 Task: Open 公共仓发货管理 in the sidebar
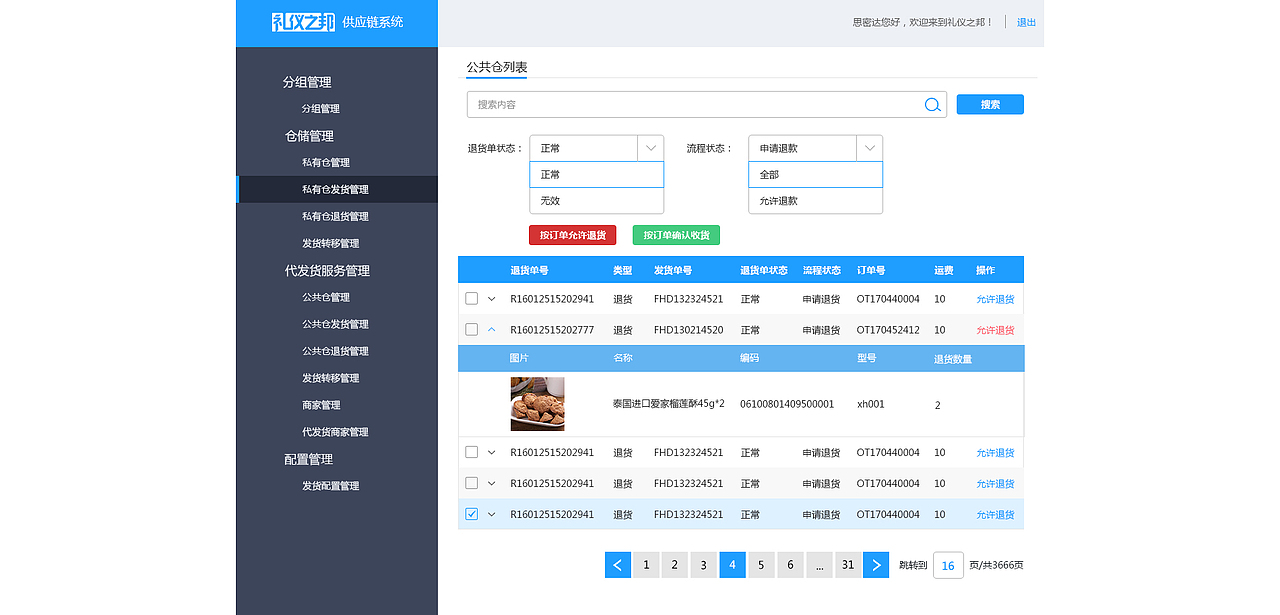click(x=335, y=325)
